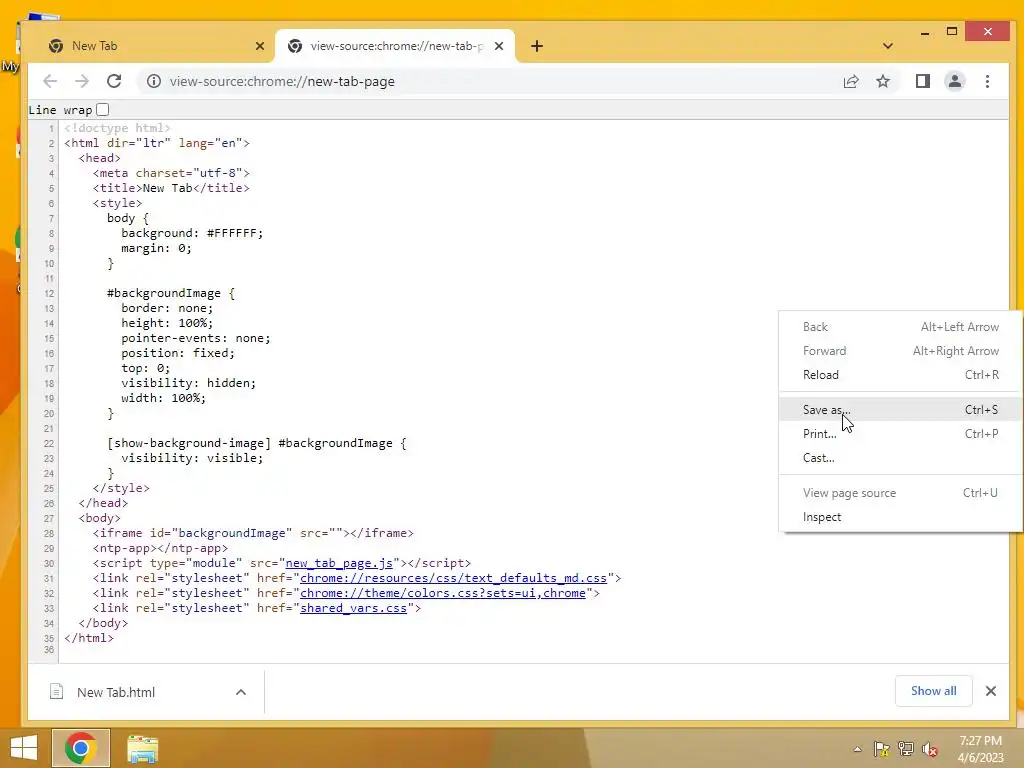
Task: Open the new_tab_page.js link
Action: (x=339, y=563)
